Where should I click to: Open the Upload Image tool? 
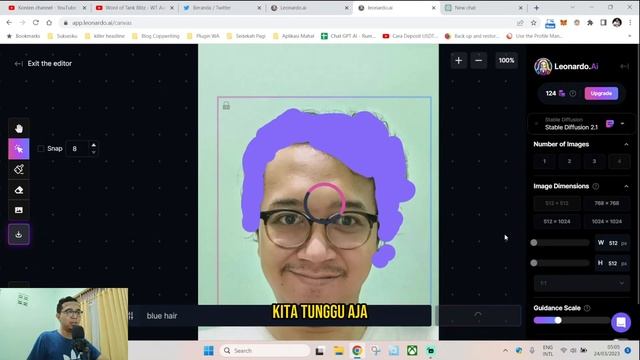coord(19,210)
